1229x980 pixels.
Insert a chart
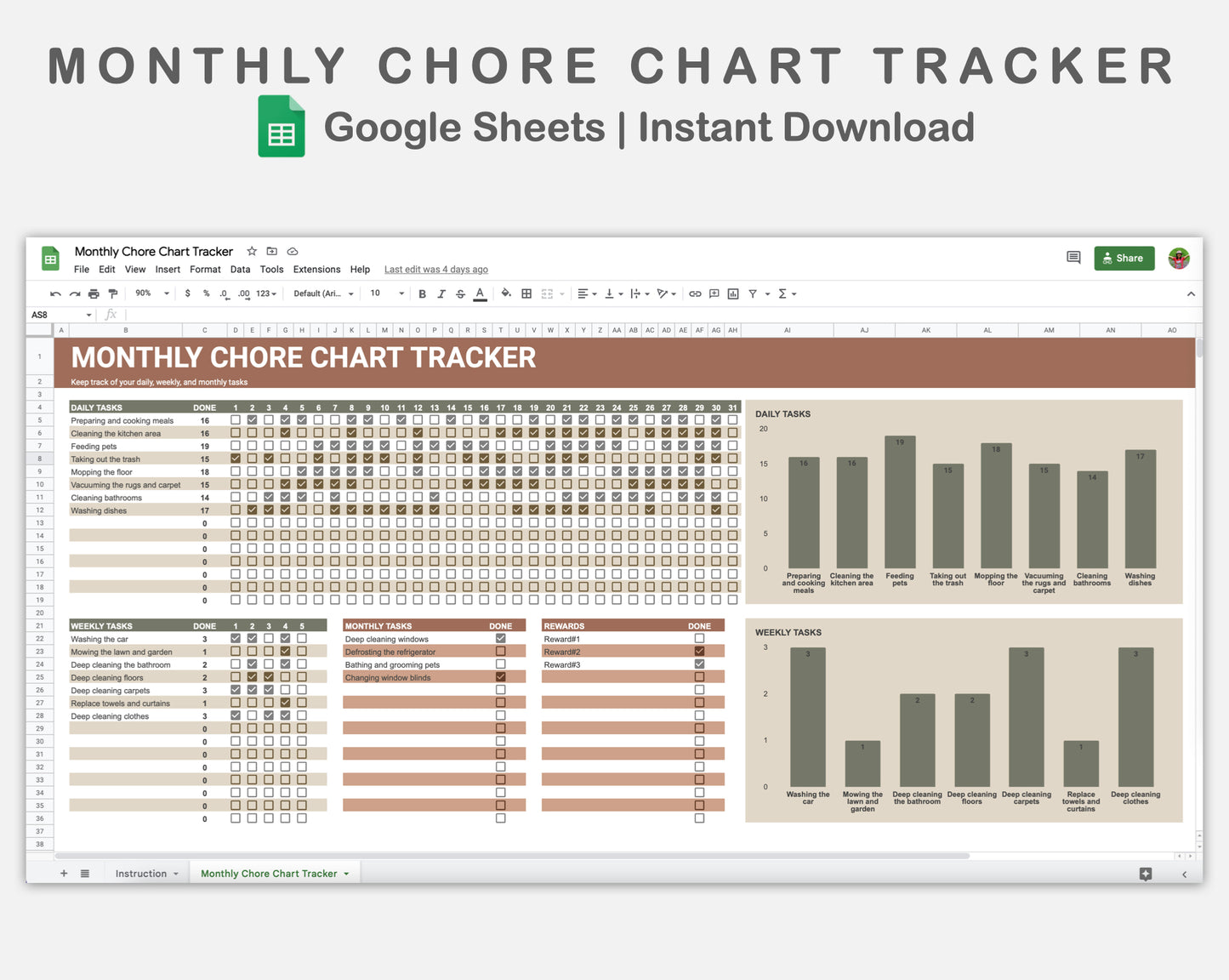click(733, 293)
